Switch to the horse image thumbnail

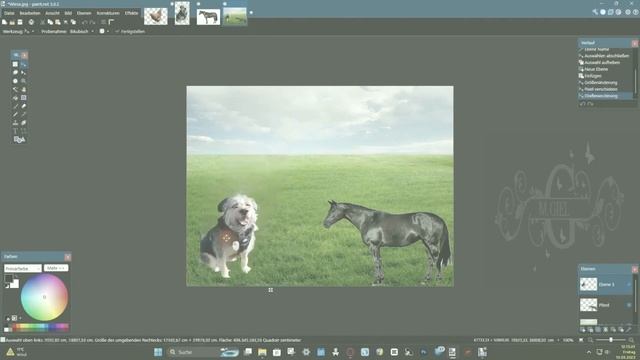pos(208,17)
